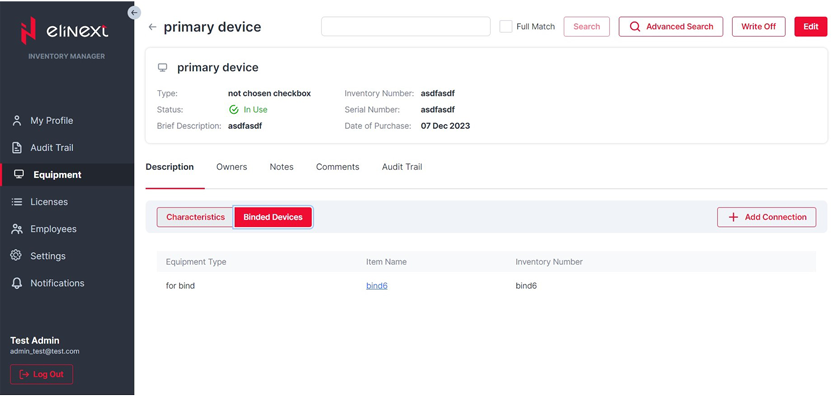The image size is (834, 396).
Task: Click the Employees people icon in sidebar
Action: tap(17, 229)
